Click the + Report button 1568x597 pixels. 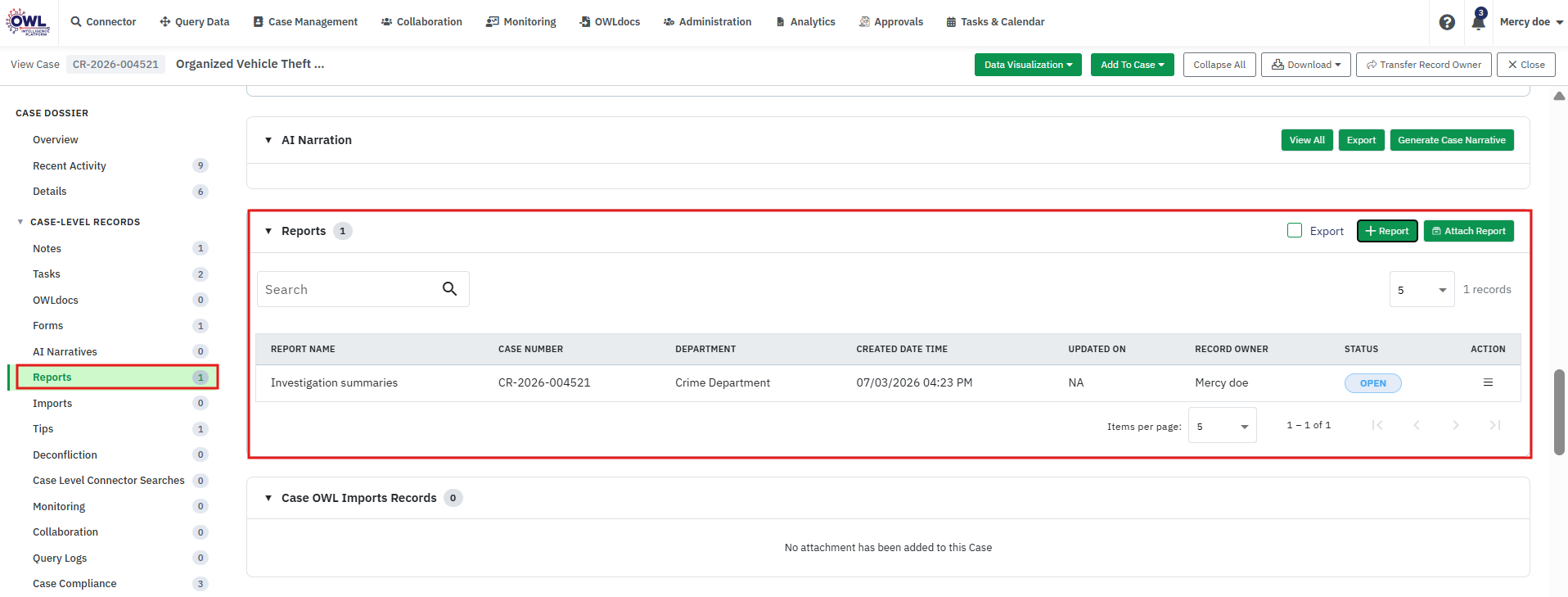[x=1387, y=231]
